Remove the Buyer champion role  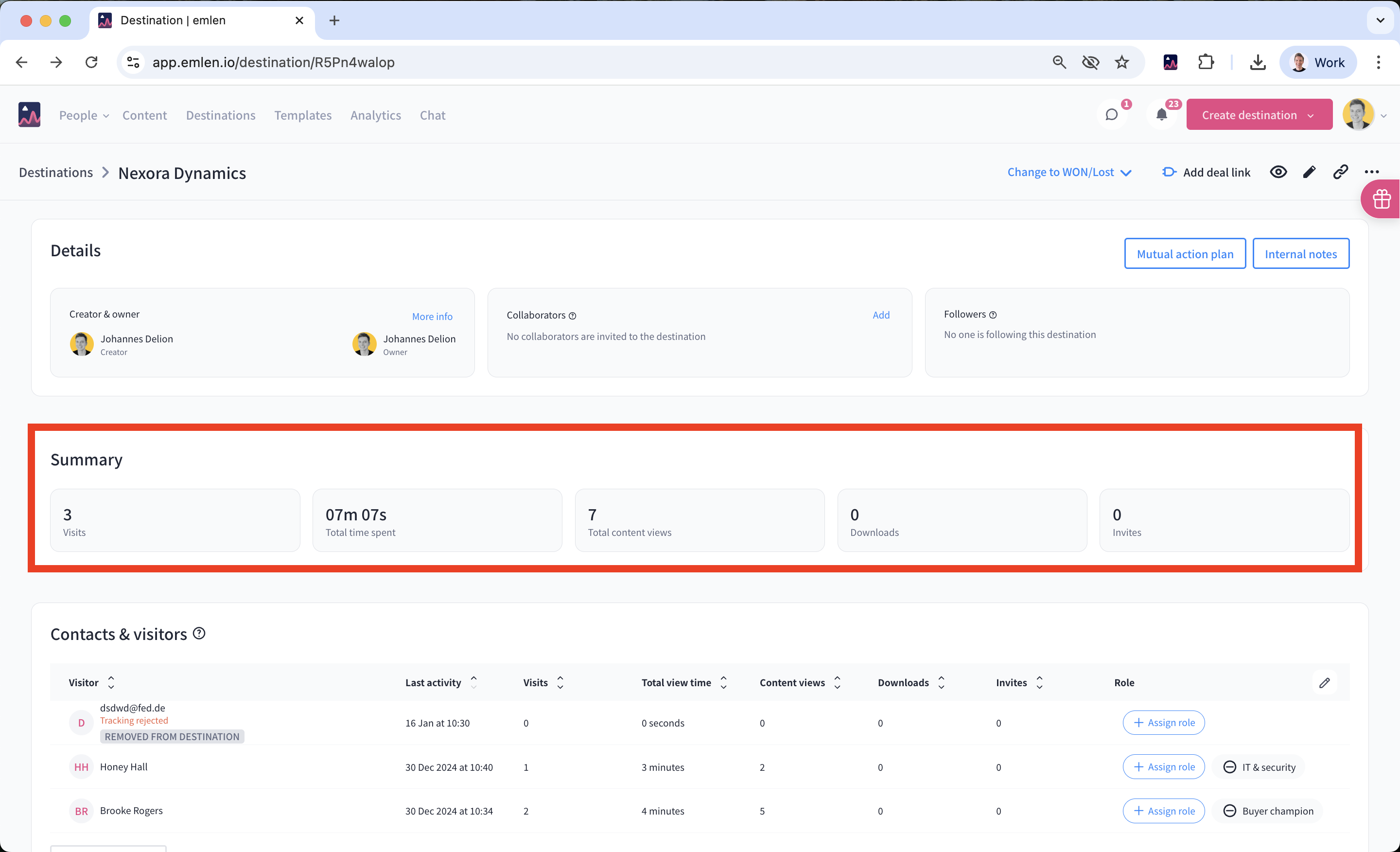pos(1229,811)
